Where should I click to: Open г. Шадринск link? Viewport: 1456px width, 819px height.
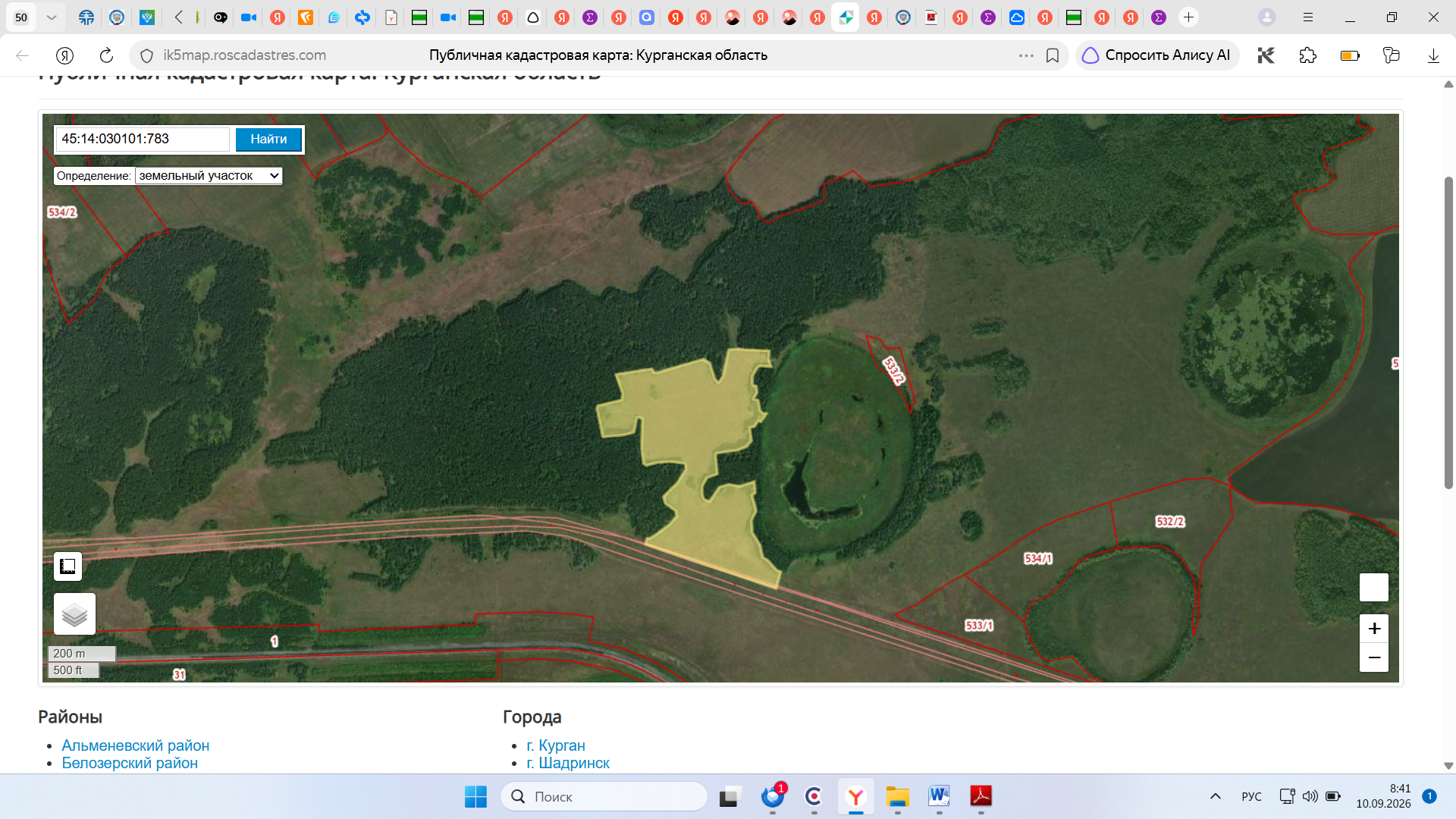[568, 763]
